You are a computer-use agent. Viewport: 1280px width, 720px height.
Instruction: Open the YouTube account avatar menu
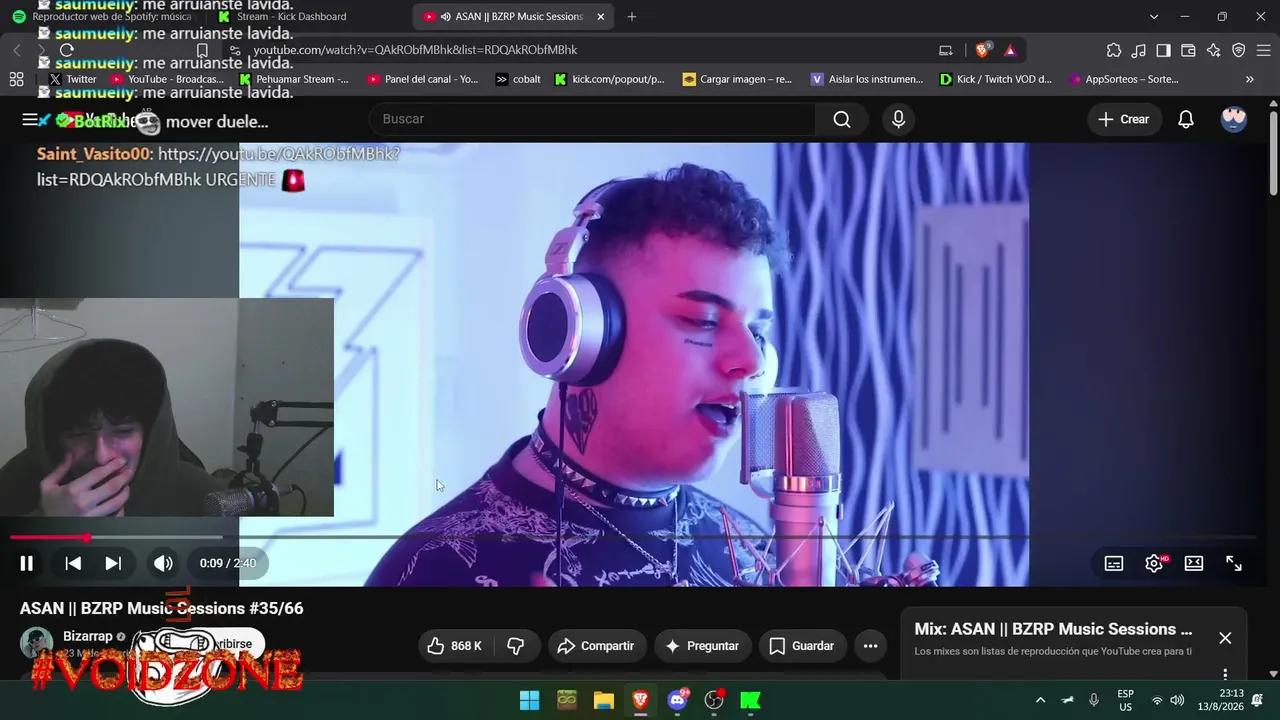pyautogui.click(x=1234, y=119)
